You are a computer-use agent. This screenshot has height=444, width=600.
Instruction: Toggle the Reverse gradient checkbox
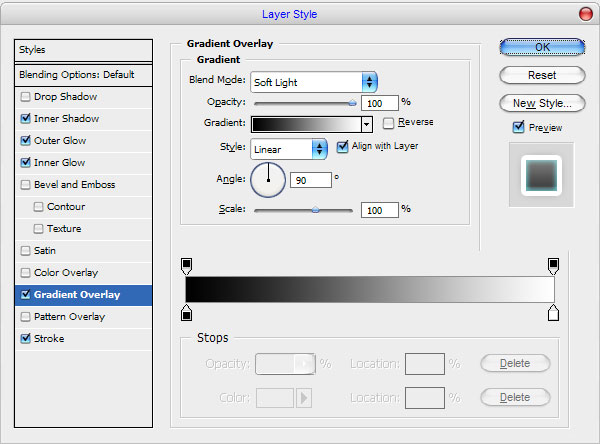tap(388, 123)
